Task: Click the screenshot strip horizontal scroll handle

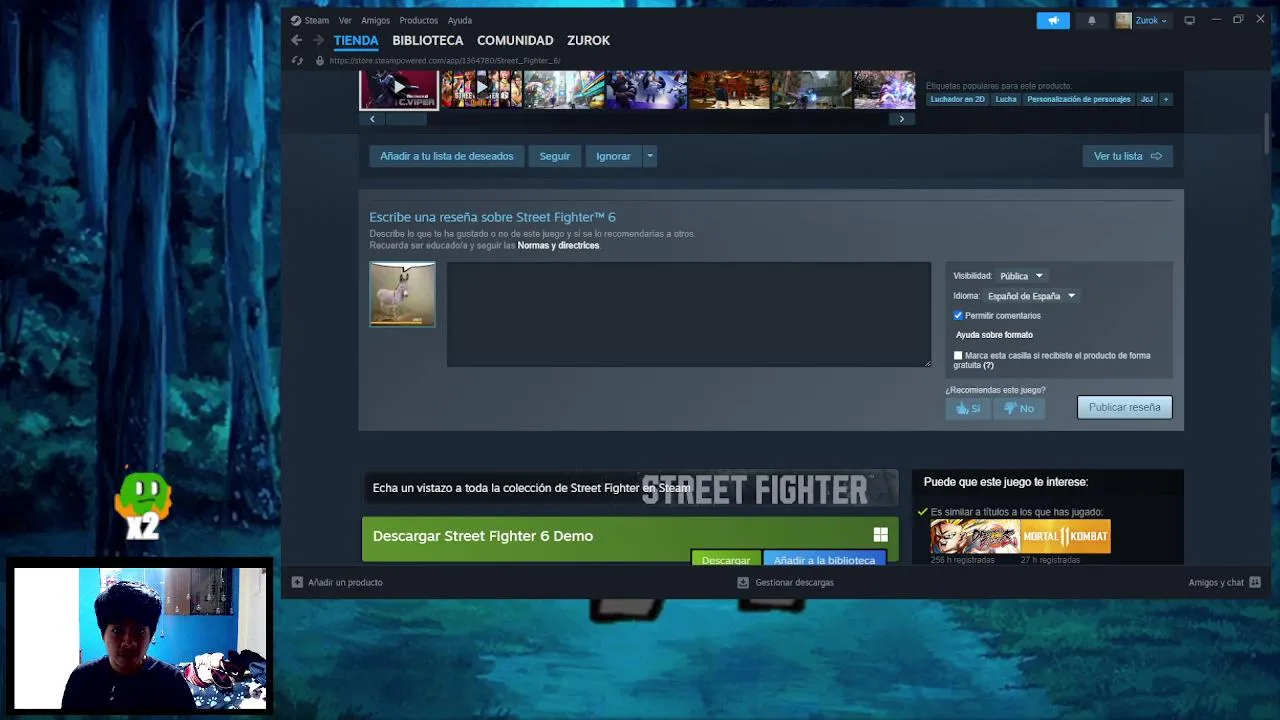Action: 406,119
